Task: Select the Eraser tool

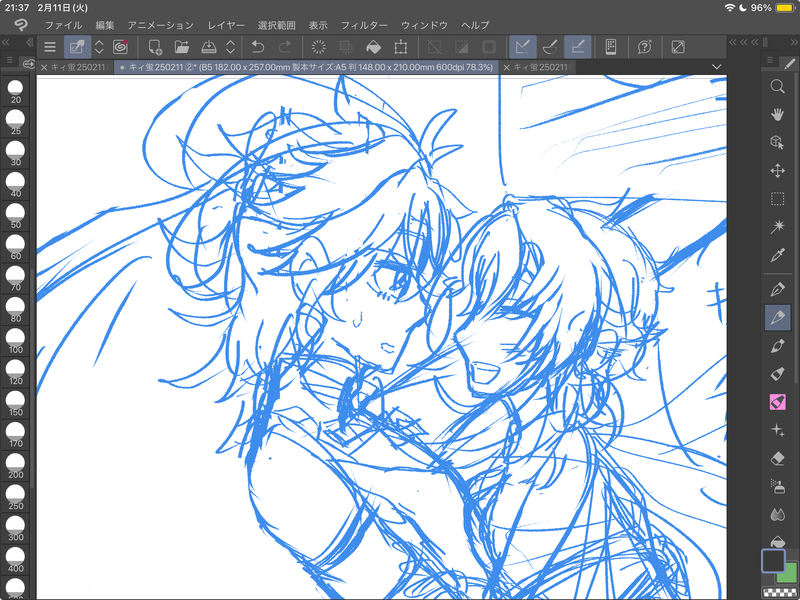Action: click(777, 458)
